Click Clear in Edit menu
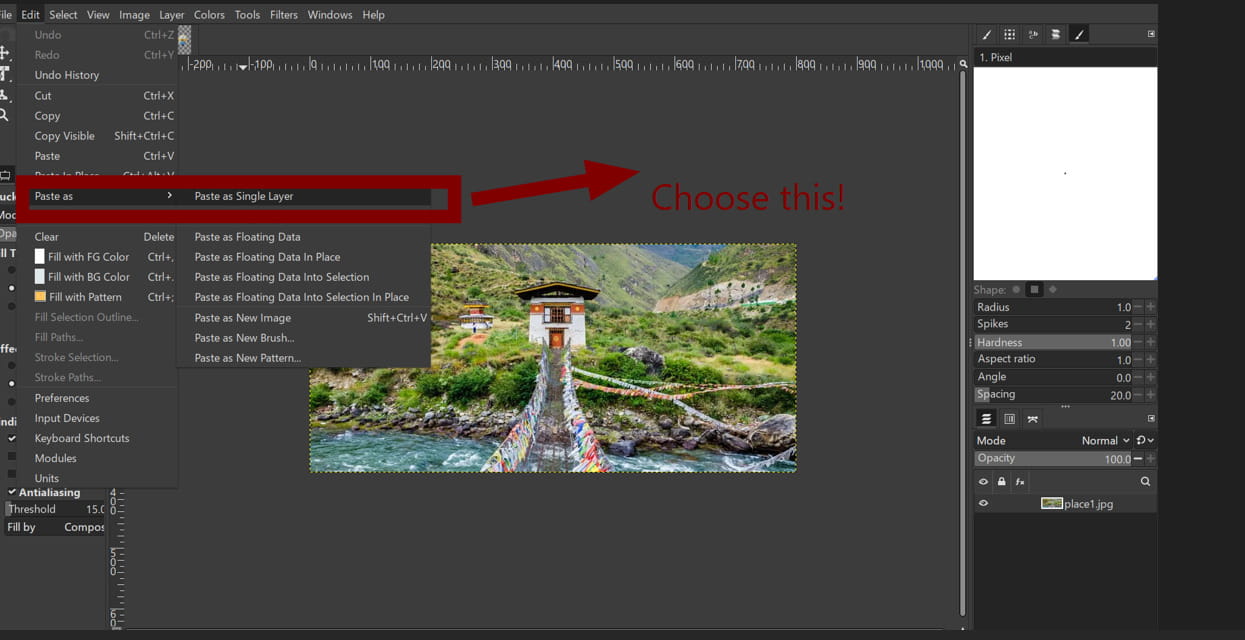The width and height of the screenshot is (1245, 640). coord(97,237)
